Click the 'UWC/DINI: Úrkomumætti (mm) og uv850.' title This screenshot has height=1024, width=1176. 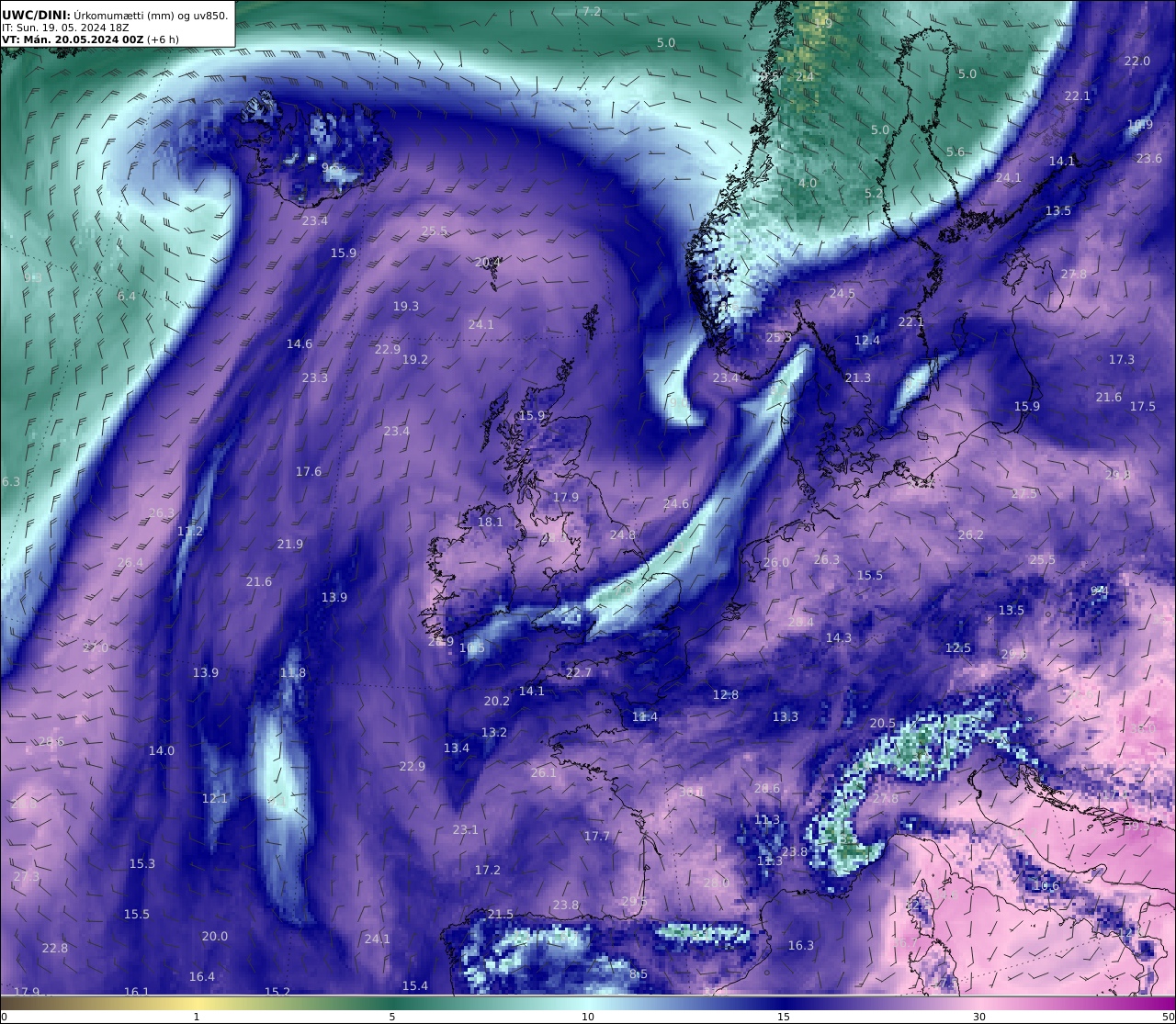(x=115, y=15)
